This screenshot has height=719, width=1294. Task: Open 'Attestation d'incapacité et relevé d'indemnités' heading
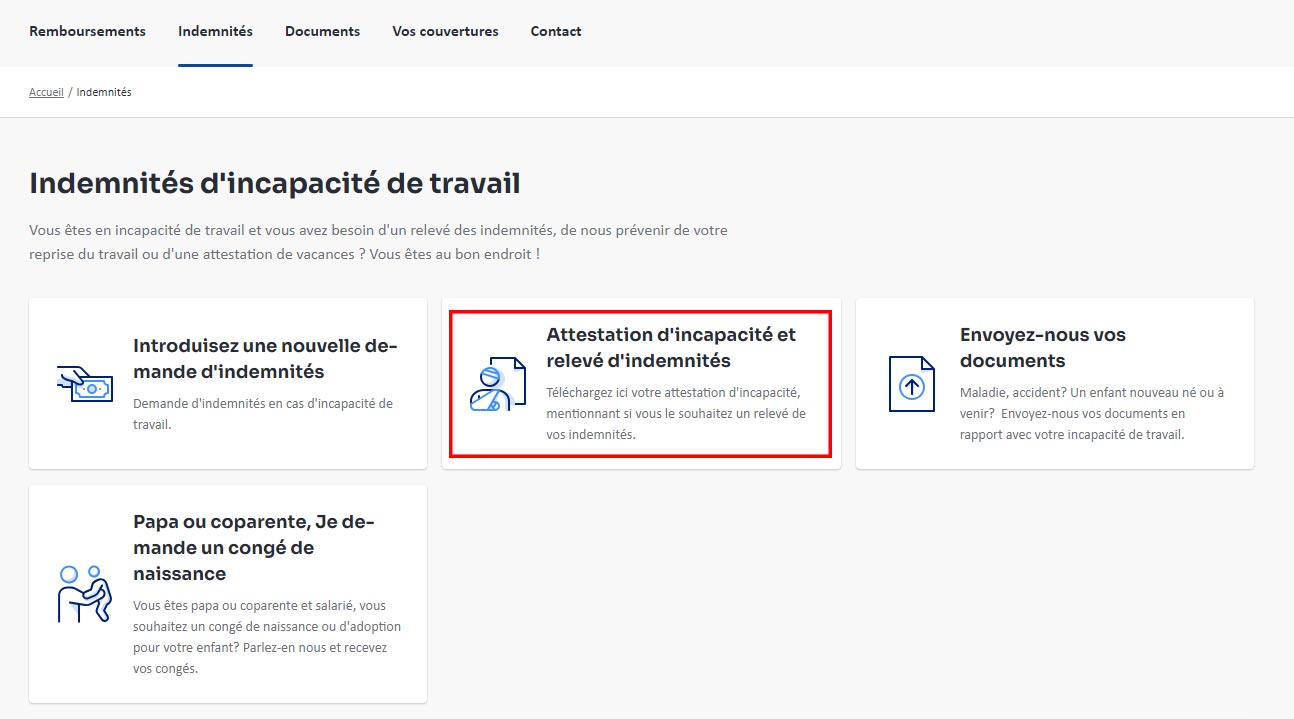point(671,347)
